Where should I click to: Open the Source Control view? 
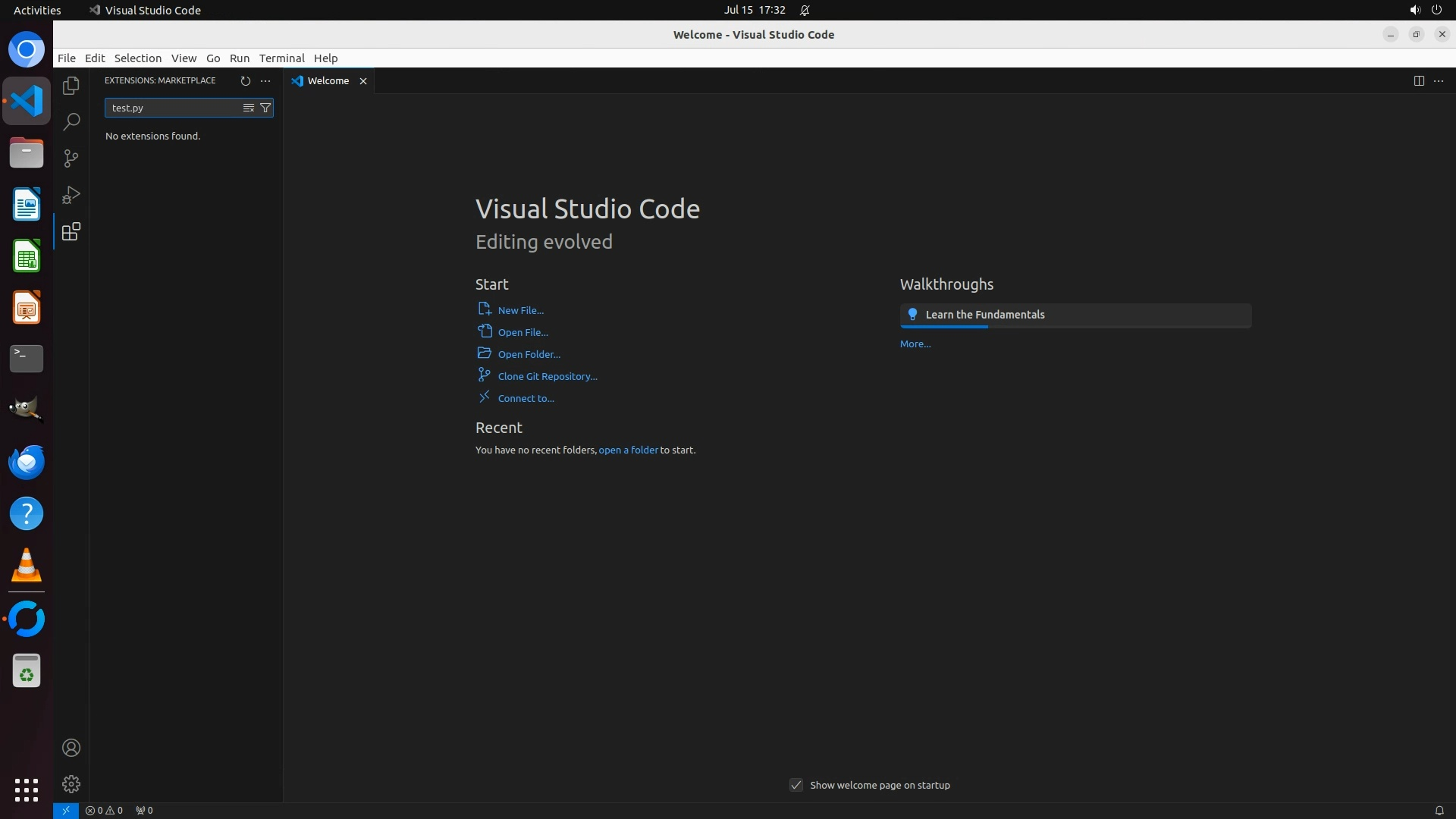(x=71, y=158)
